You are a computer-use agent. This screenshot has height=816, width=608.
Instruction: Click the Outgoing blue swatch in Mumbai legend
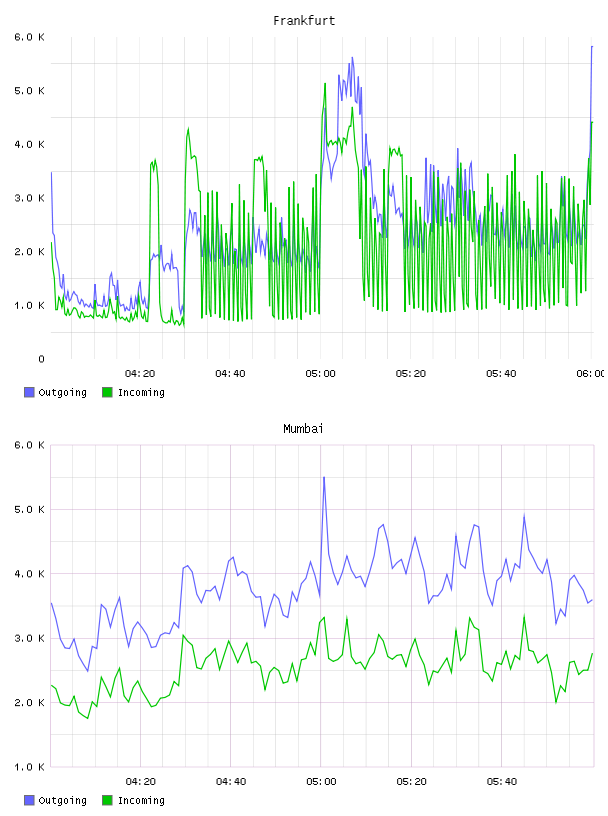coord(29,800)
